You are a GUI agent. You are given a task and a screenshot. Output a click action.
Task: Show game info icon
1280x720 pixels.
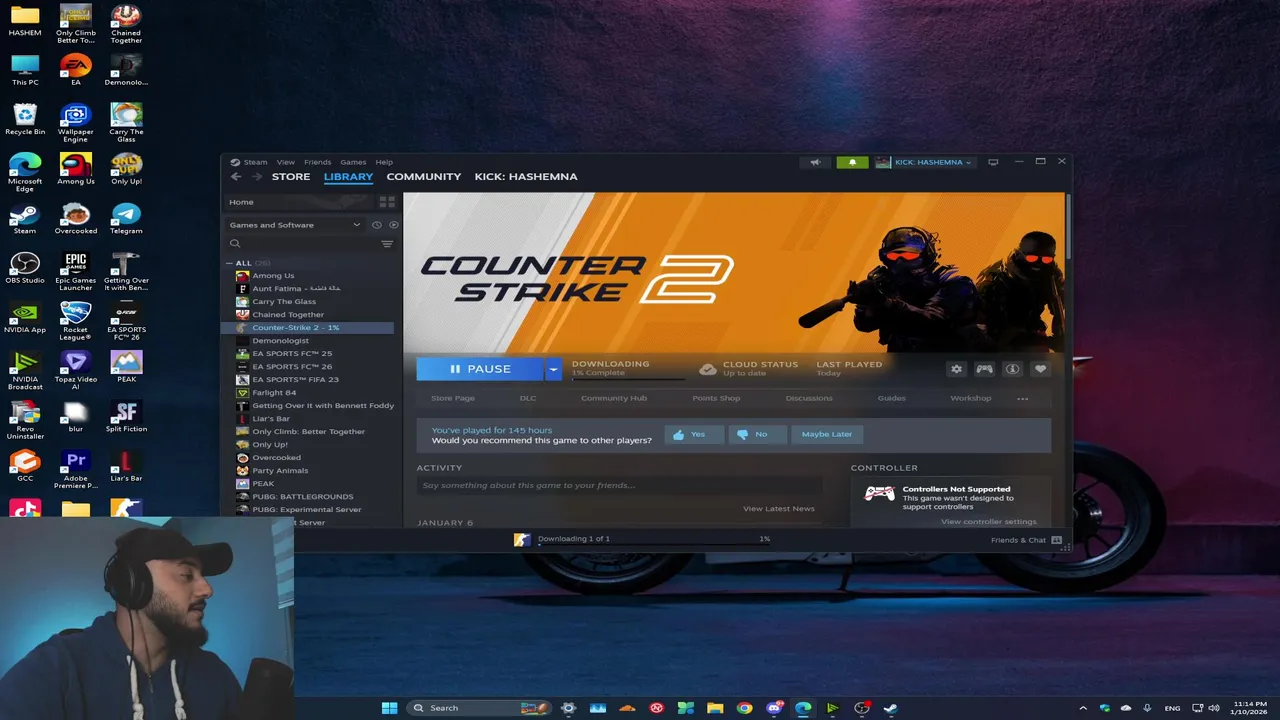click(1012, 369)
